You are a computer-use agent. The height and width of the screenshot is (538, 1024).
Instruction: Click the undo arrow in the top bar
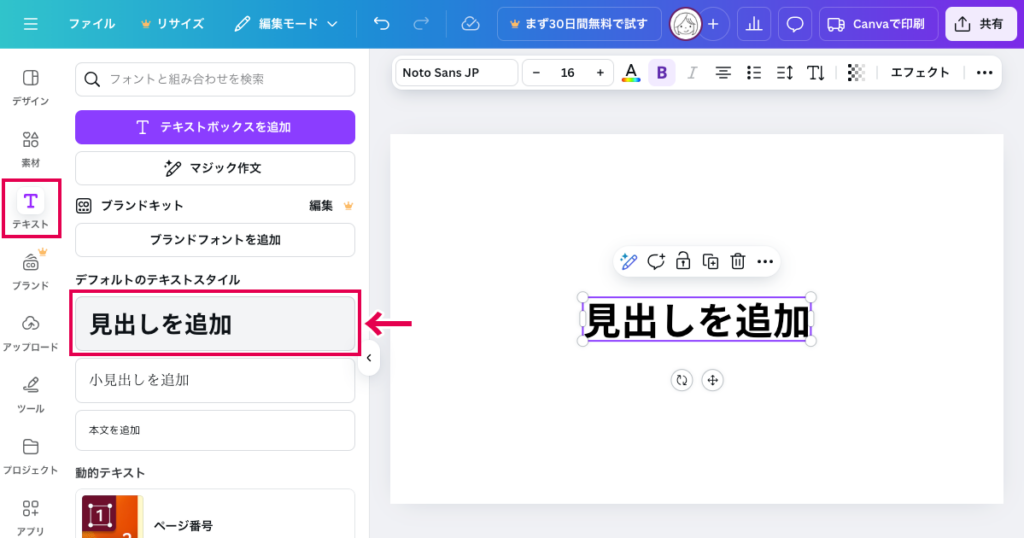[381, 23]
